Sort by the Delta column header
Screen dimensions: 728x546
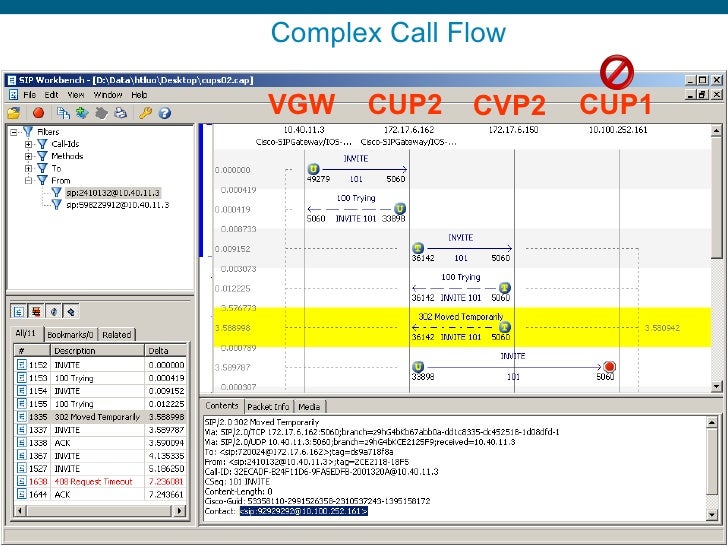coord(166,351)
